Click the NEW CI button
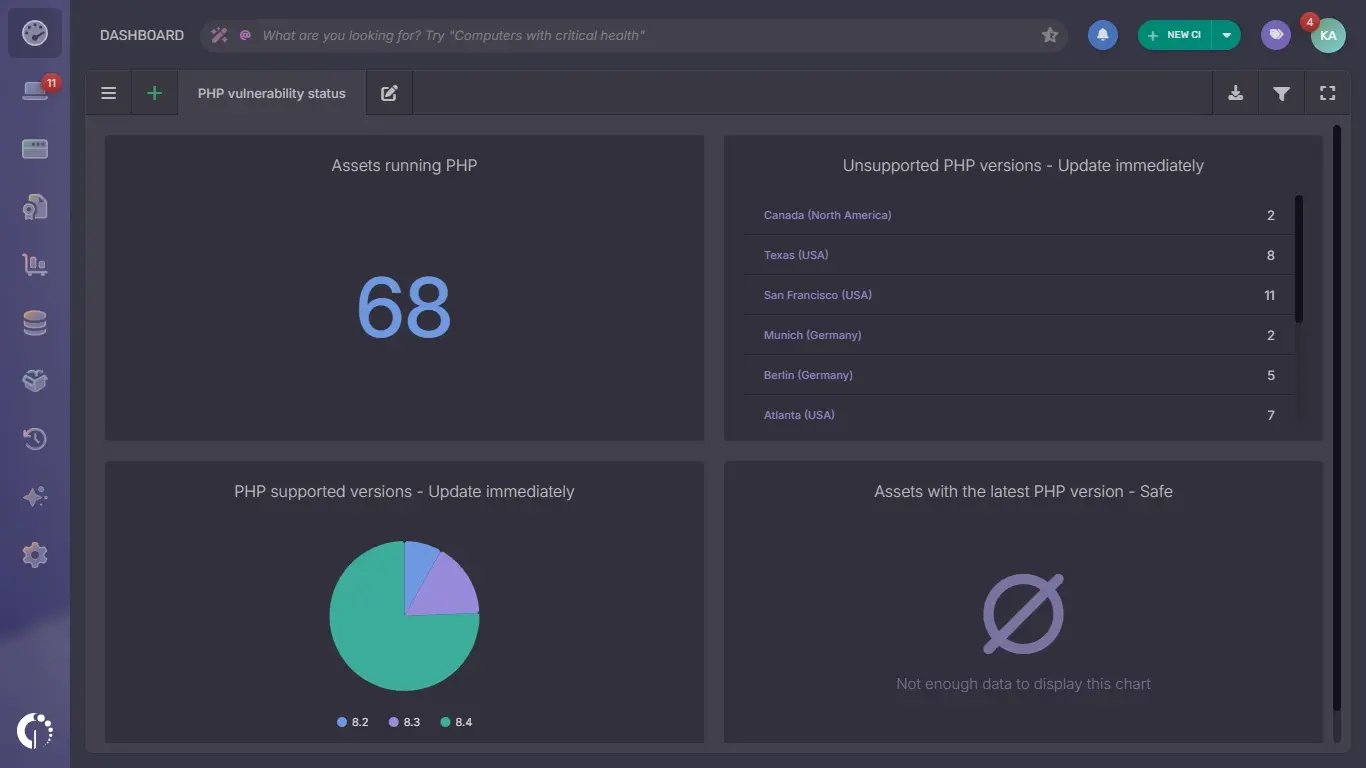Screen dimensions: 1366x768 [x=1175, y=35]
